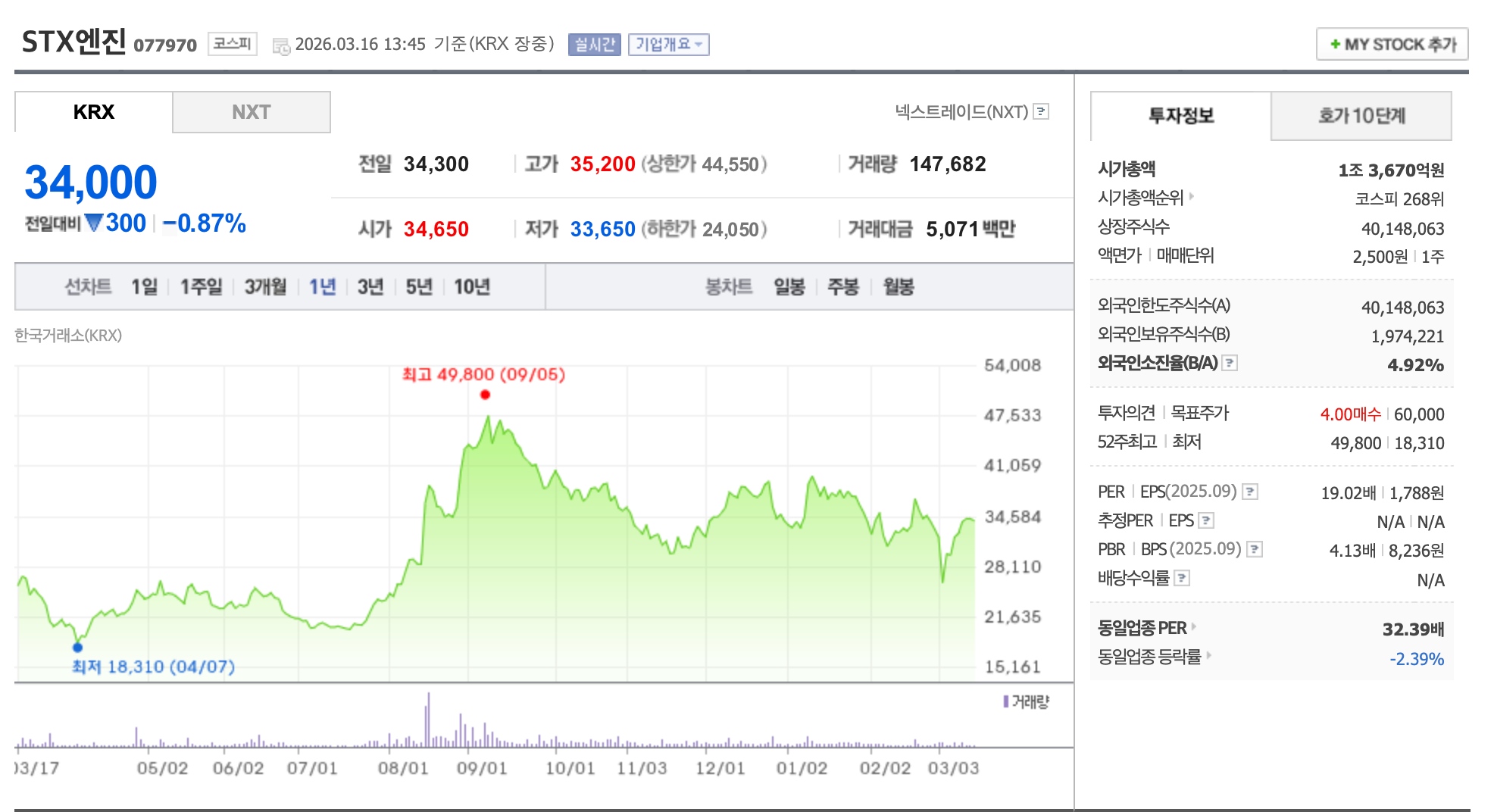1494x812 pixels.
Task: Click the 동일업종 PER 32.39배 value
Action: point(1413,629)
